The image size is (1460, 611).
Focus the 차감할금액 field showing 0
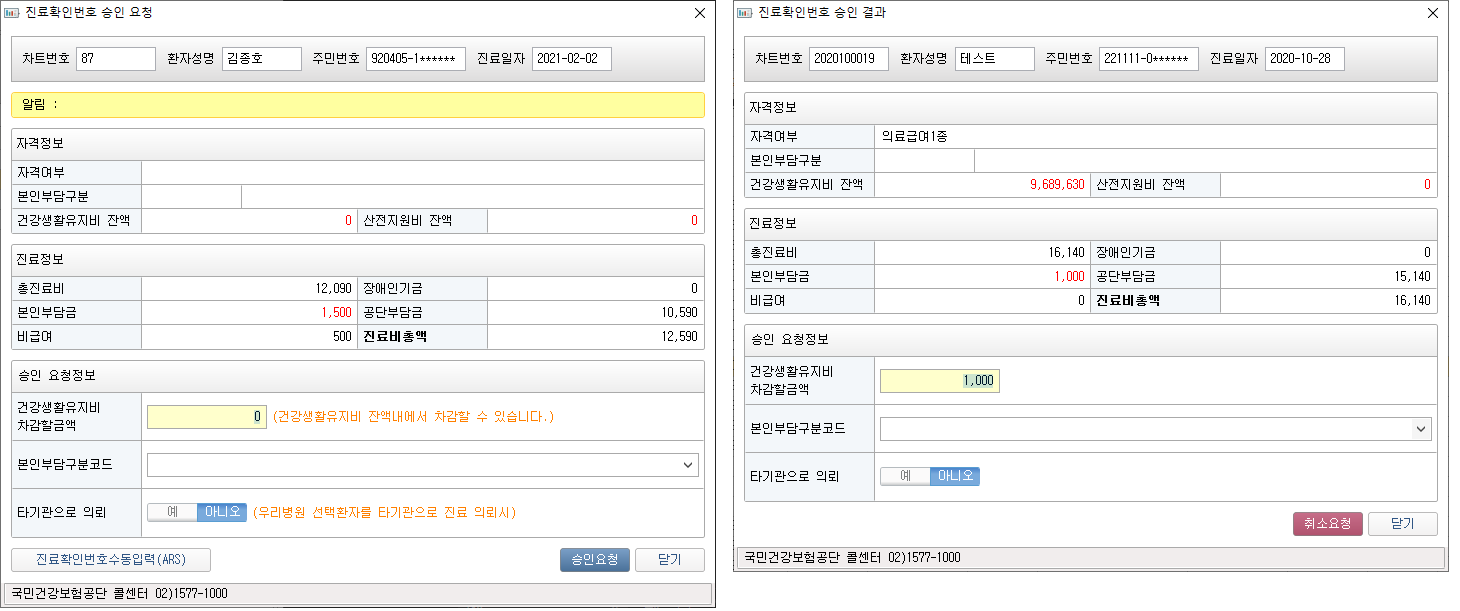point(207,417)
